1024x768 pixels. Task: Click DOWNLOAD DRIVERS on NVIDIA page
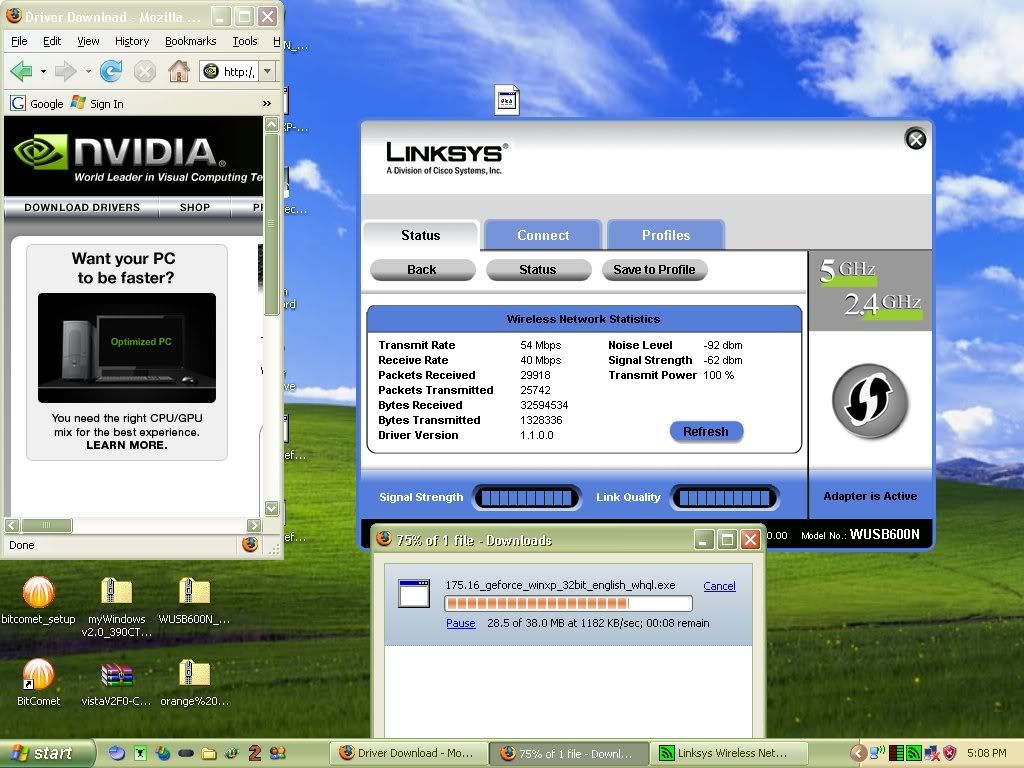tap(82, 208)
